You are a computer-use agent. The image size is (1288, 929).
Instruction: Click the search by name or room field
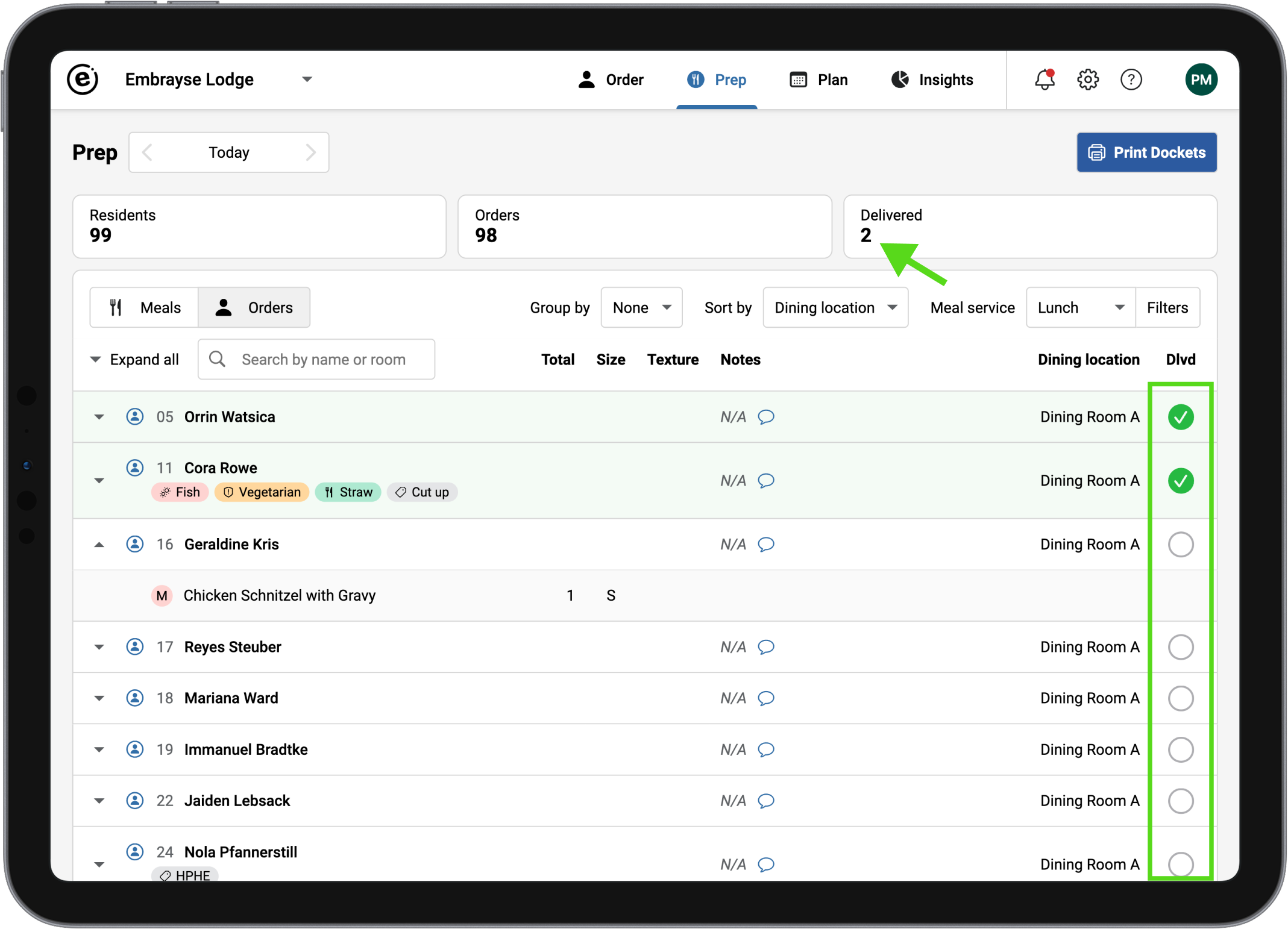[323, 360]
